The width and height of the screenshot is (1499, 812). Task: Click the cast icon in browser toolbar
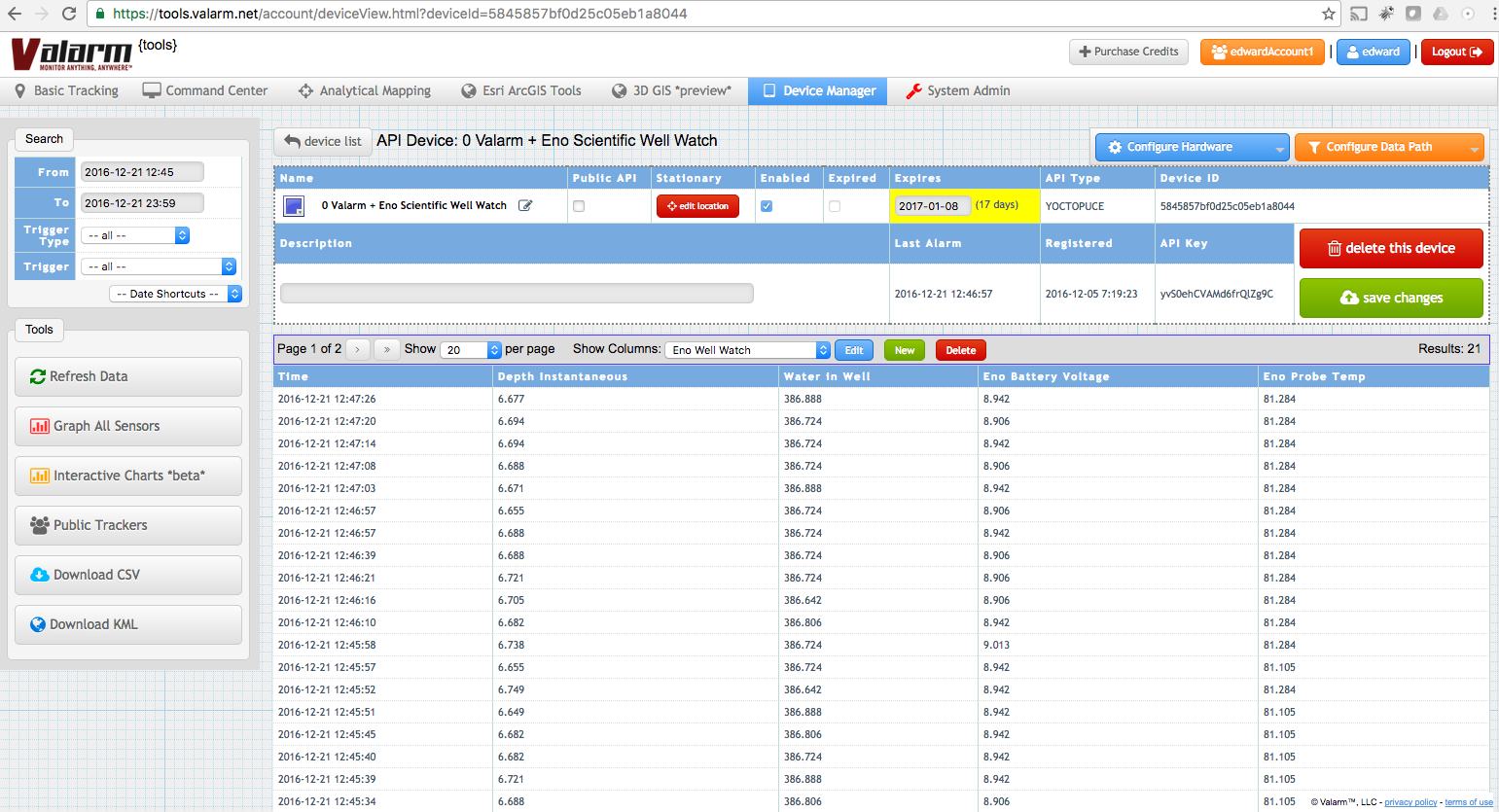click(1359, 14)
